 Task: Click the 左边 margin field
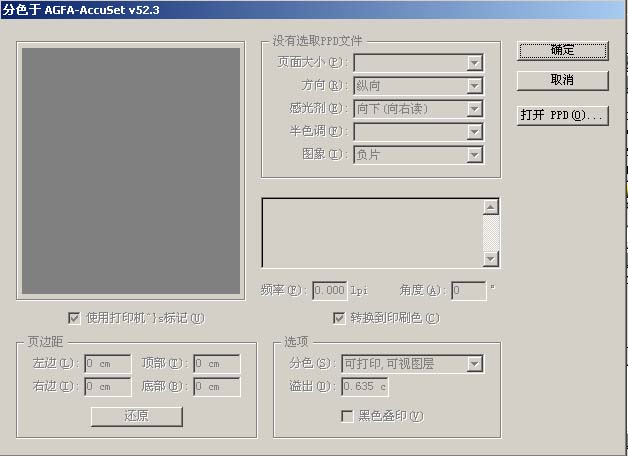click(x=108, y=364)
